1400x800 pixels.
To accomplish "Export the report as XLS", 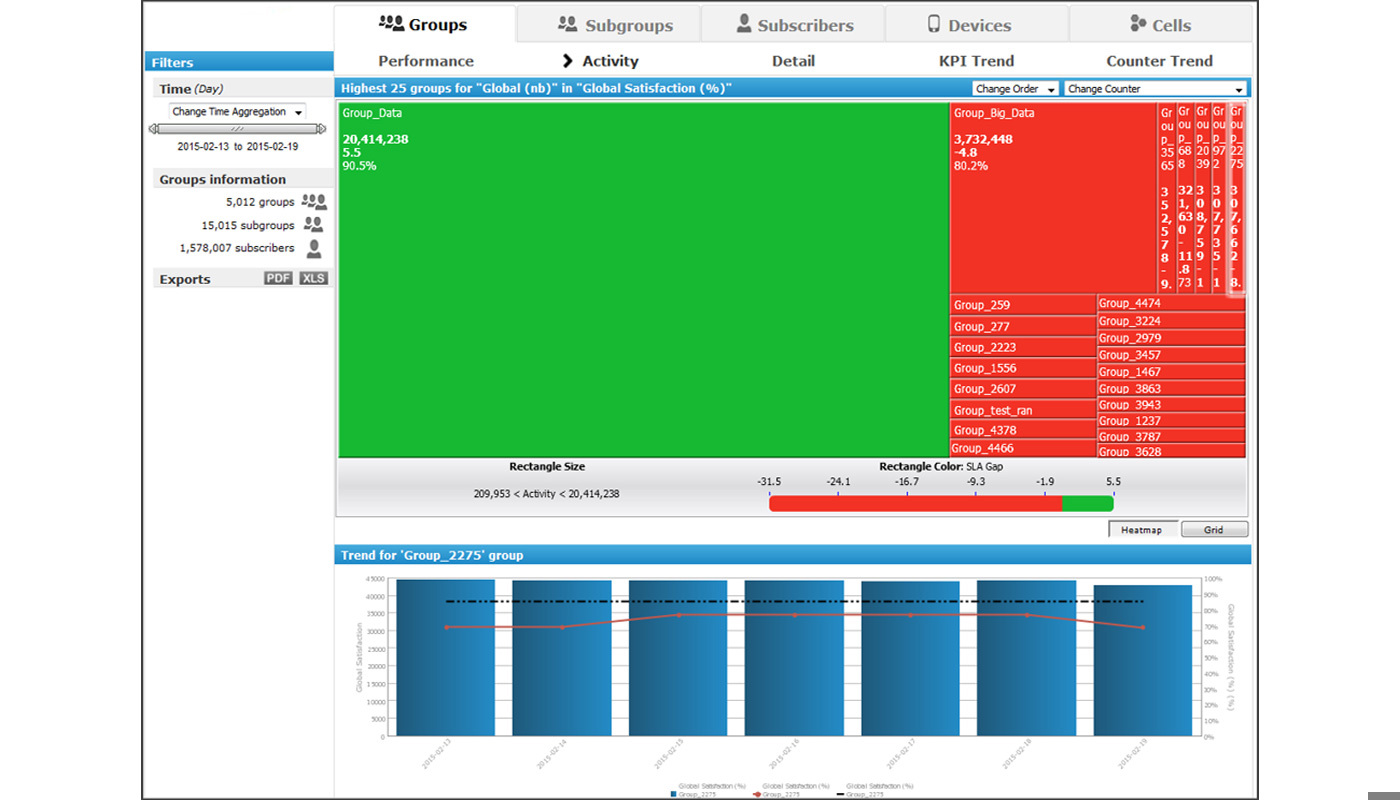I will [x=314, y=278].
